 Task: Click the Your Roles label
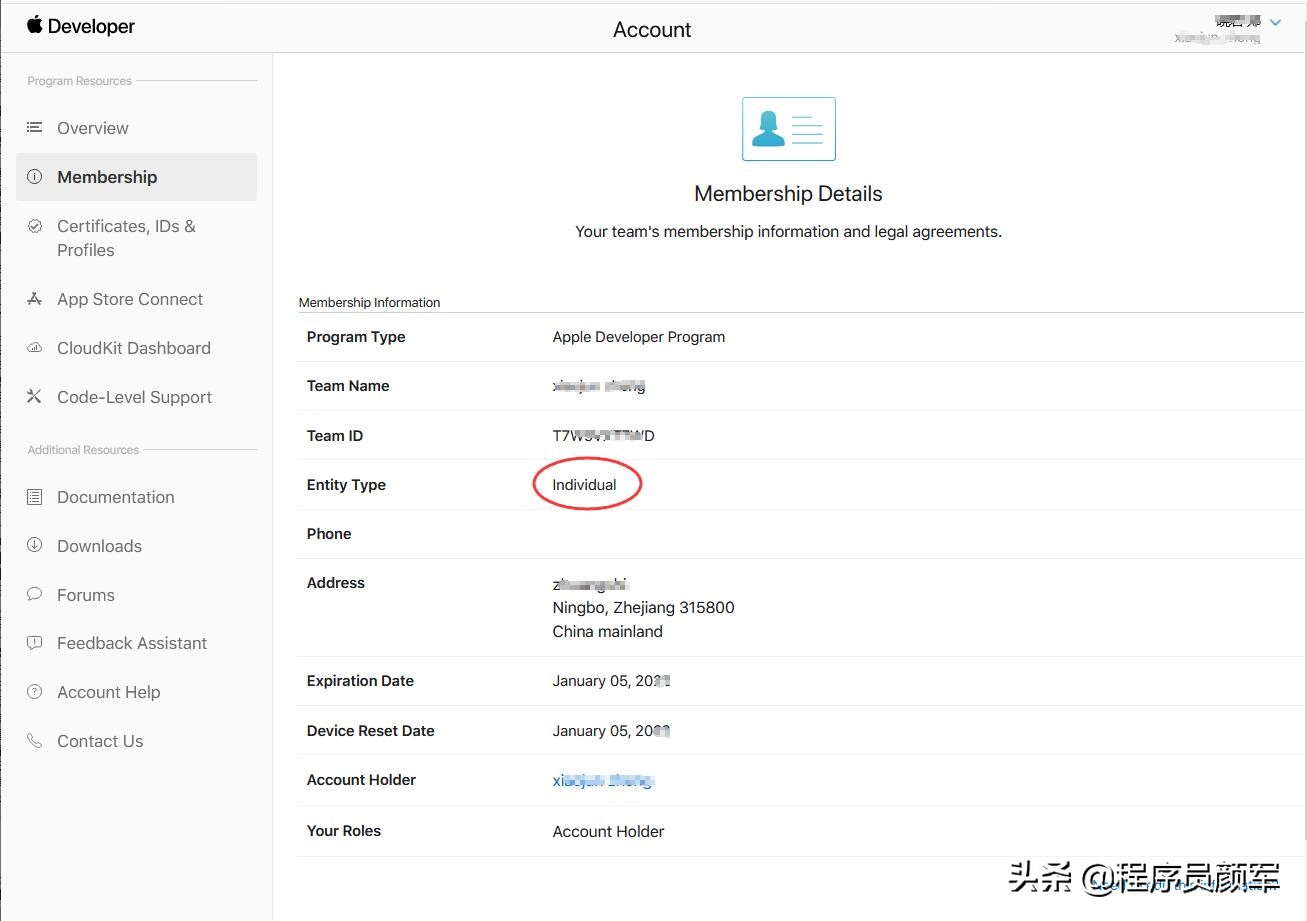(x=344, y=831)
